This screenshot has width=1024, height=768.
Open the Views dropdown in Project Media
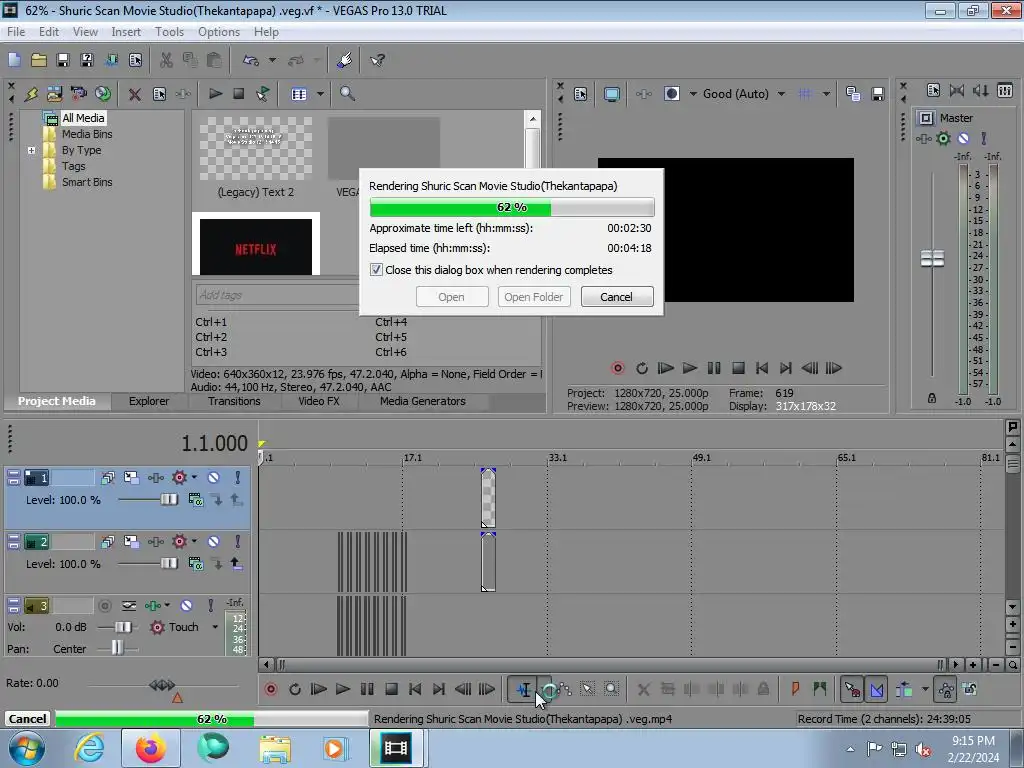click(320, 94)
